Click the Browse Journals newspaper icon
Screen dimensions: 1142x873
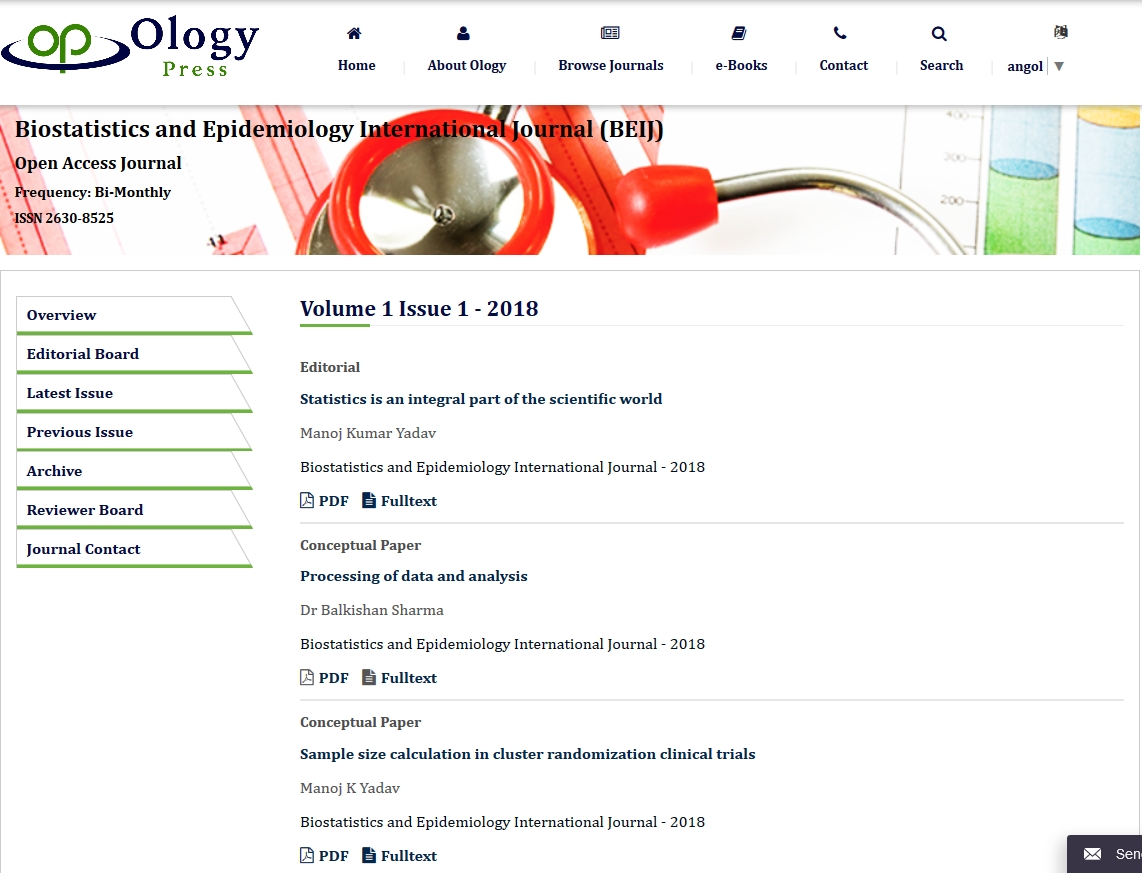point(610,33)
